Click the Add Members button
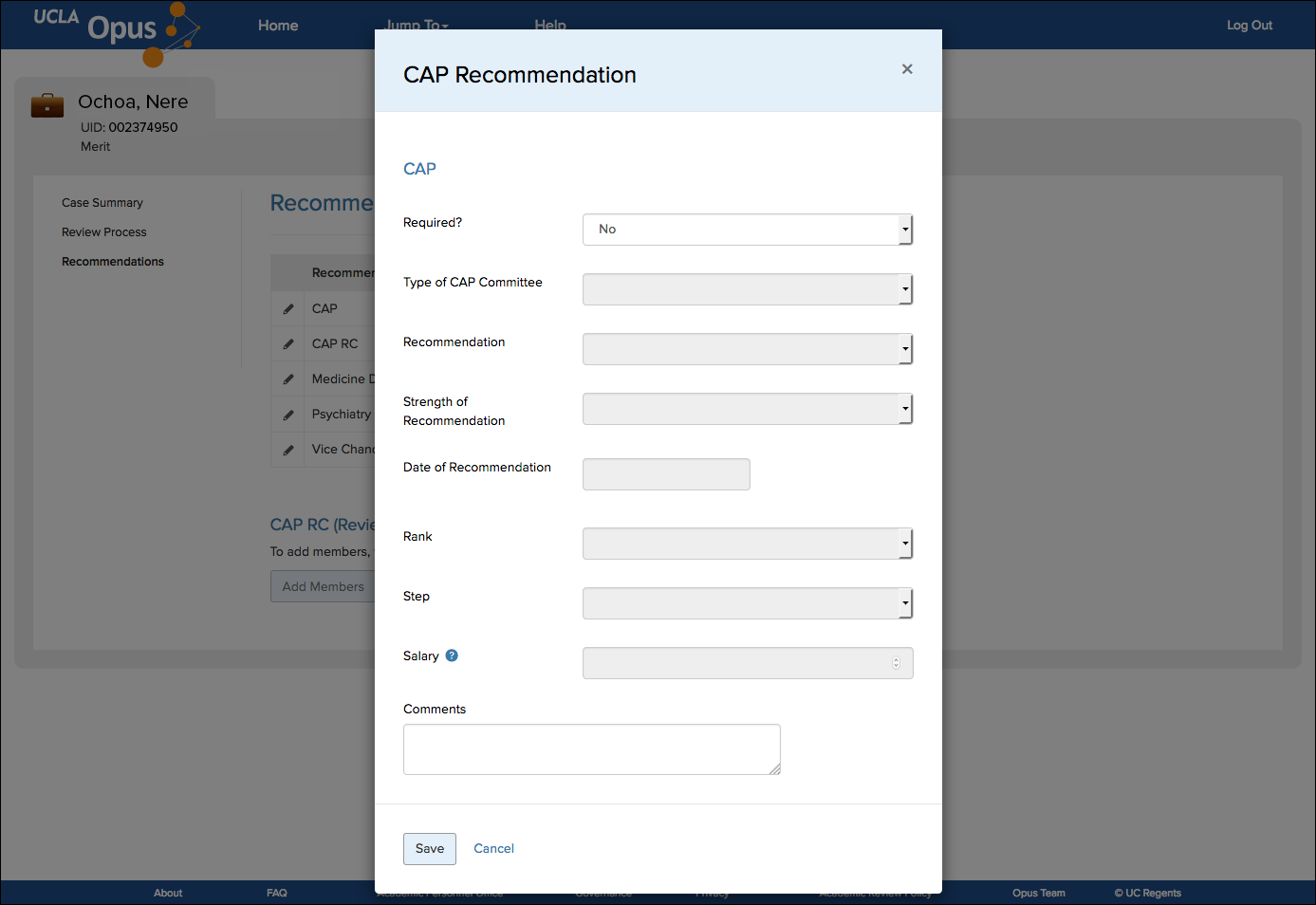The height and width of the screenshot is (905, 1316). [323, 586]
